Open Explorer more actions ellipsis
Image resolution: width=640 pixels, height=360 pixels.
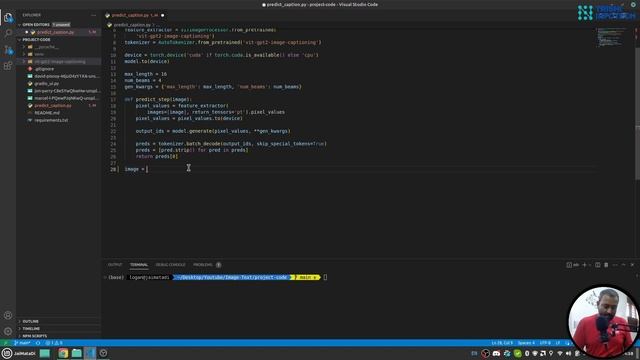tap(93, 15)
